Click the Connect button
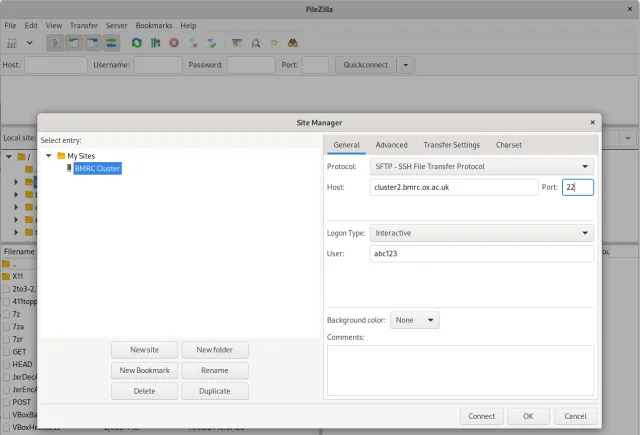Image resolution: width=640 pixels, height=435 pixels. (482, 416)
